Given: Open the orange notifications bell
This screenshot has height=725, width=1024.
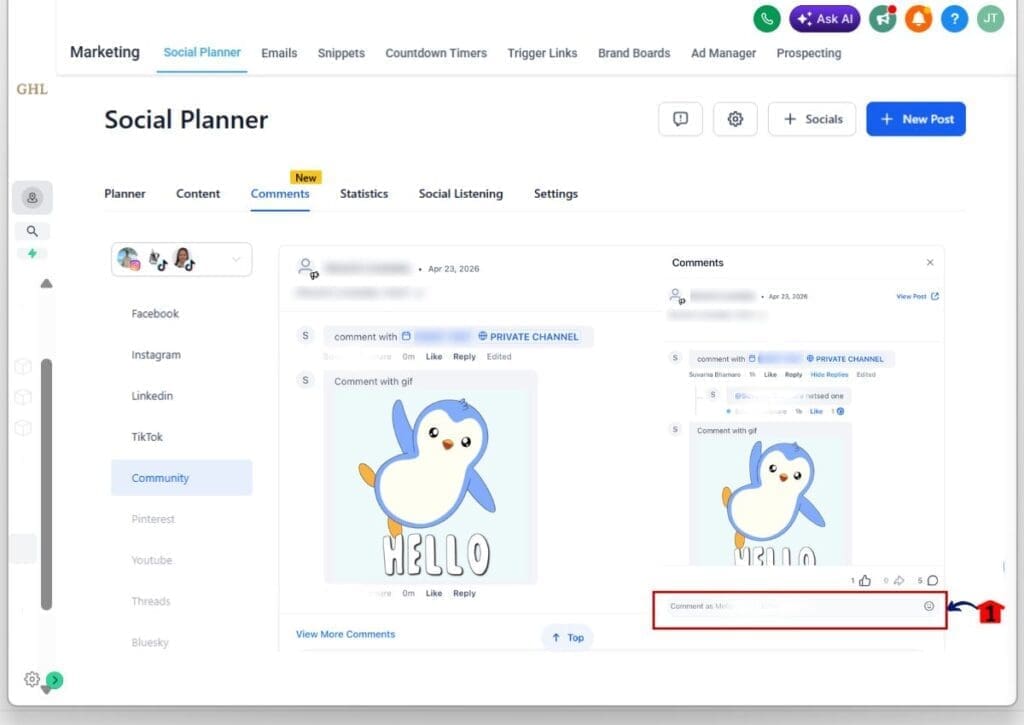Looking at the screenshot, I should pos(918,18).
